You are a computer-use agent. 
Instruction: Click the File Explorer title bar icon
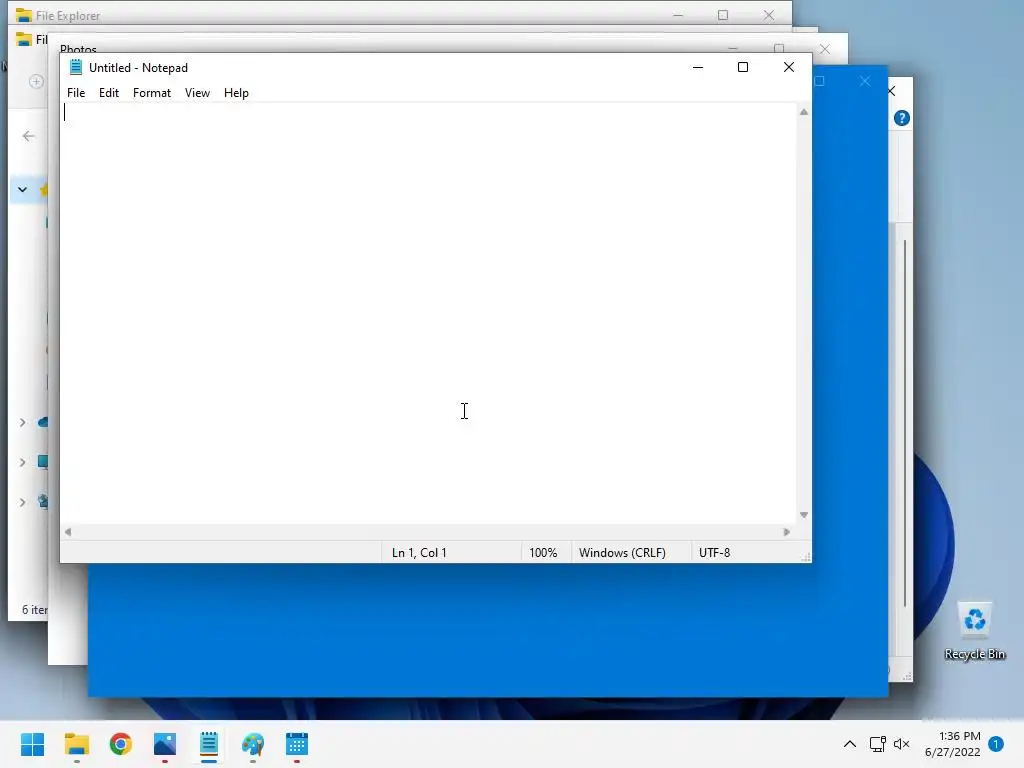coord(24,15)
